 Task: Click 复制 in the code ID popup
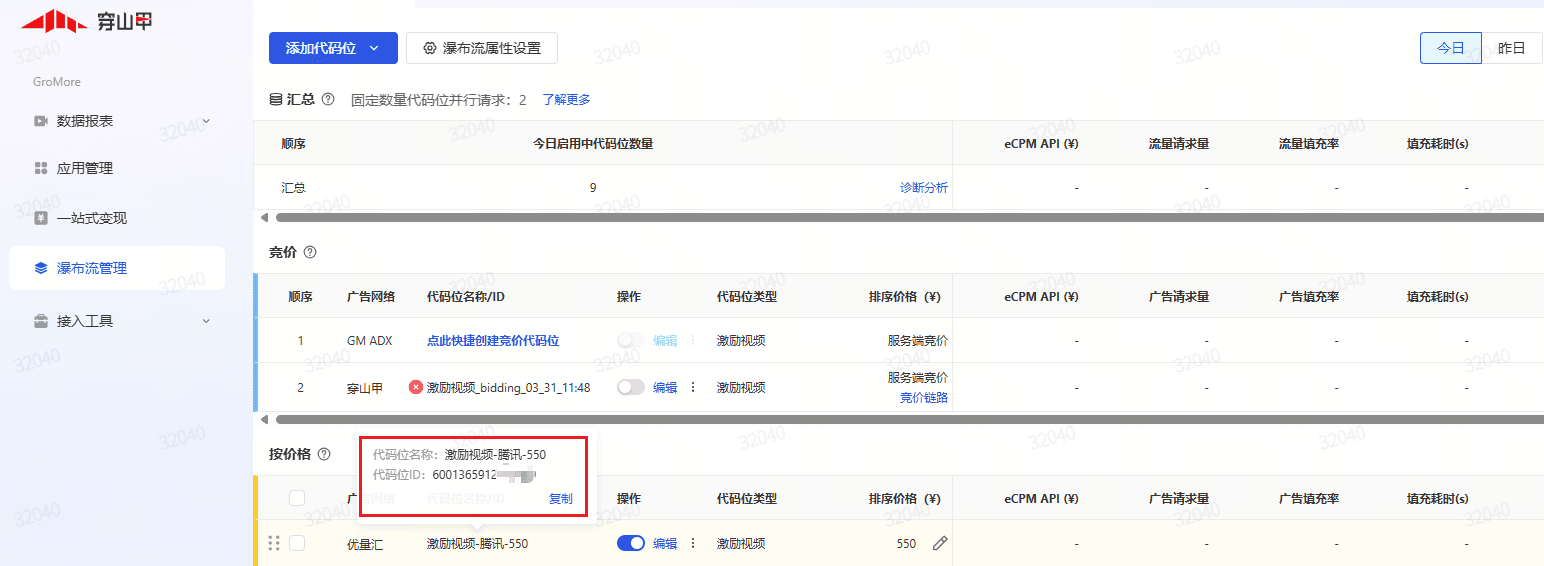(x=561, y=499)
